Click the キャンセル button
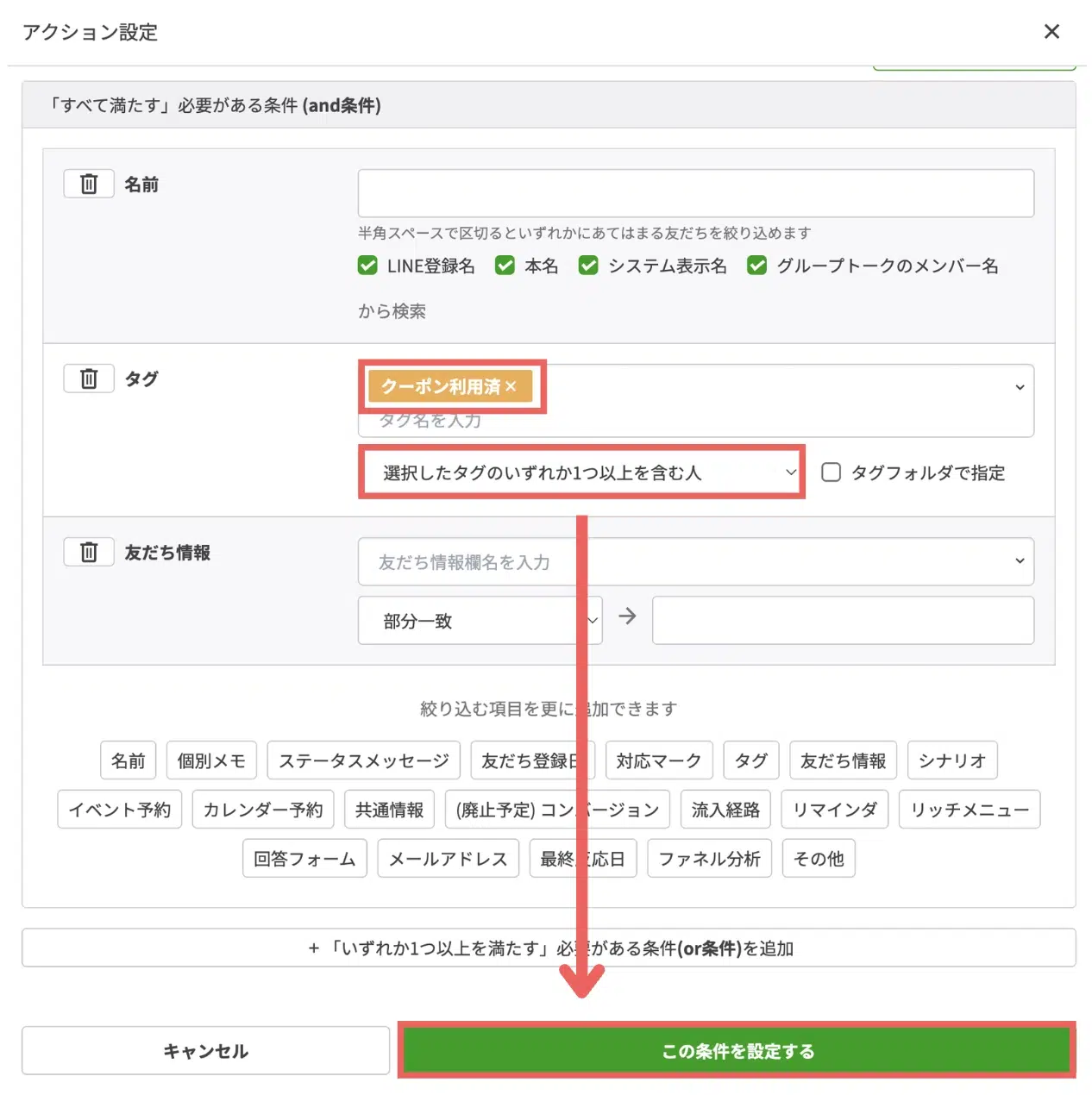 click(205, 1050)
